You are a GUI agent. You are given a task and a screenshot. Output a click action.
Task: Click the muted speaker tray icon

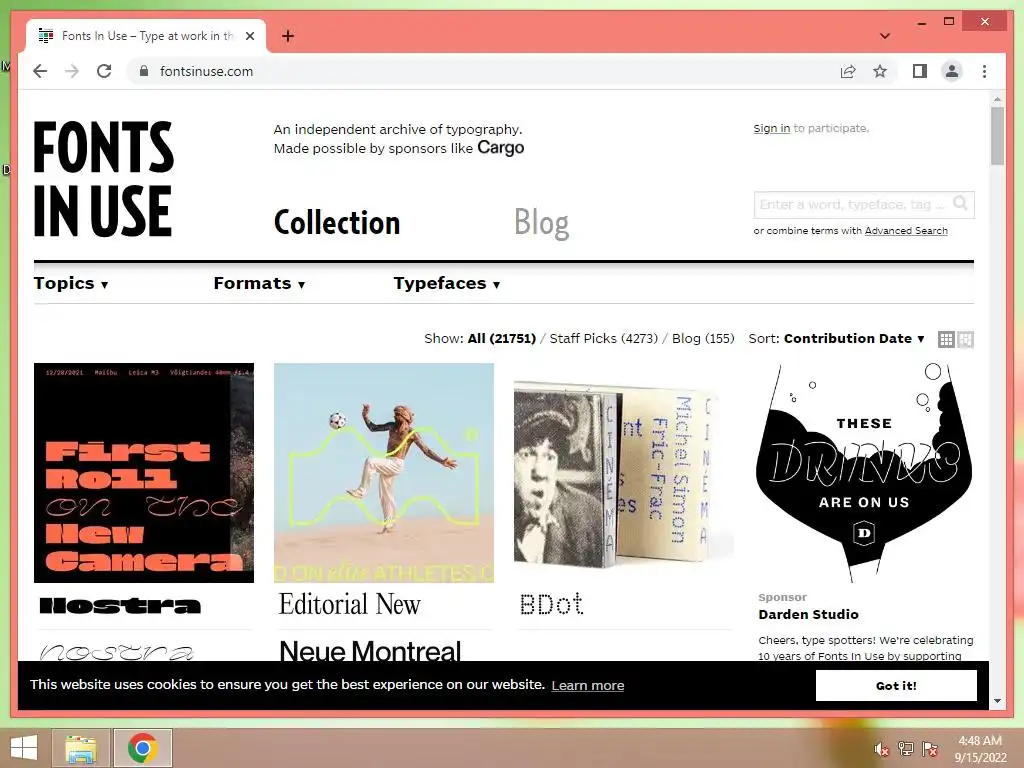pos(882,749)
